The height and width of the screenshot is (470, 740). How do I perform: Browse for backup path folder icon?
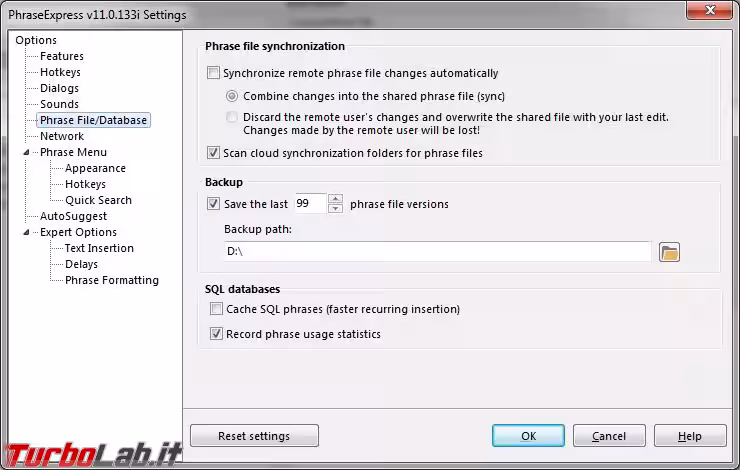[669, 252]
